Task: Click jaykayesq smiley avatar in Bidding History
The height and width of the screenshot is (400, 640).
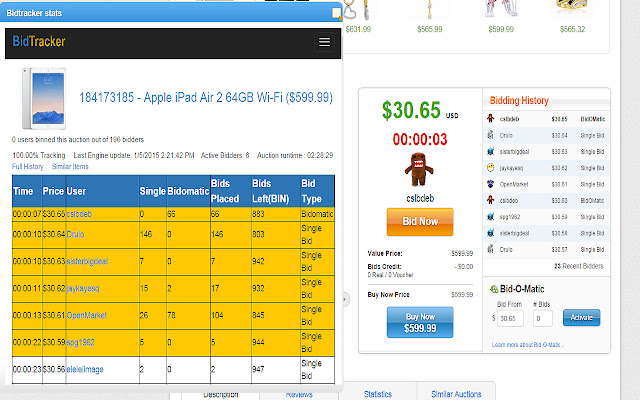Action: pos(491,168)
